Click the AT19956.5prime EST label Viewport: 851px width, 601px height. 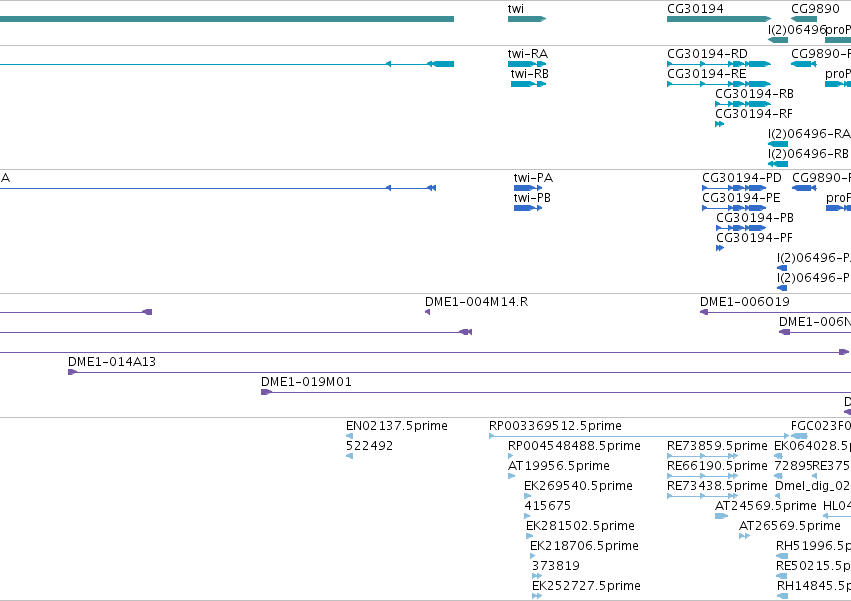tap(558, 466)
